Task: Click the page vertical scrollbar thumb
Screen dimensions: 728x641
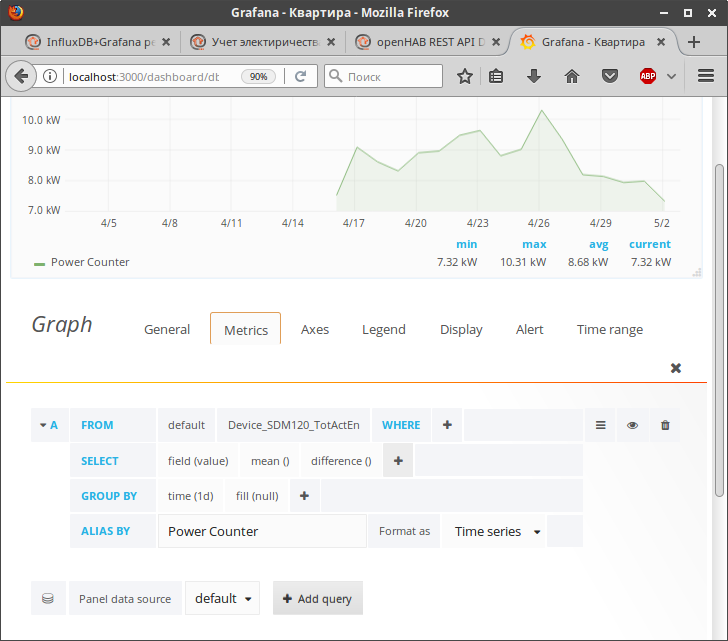Action: tap(719, 330)
